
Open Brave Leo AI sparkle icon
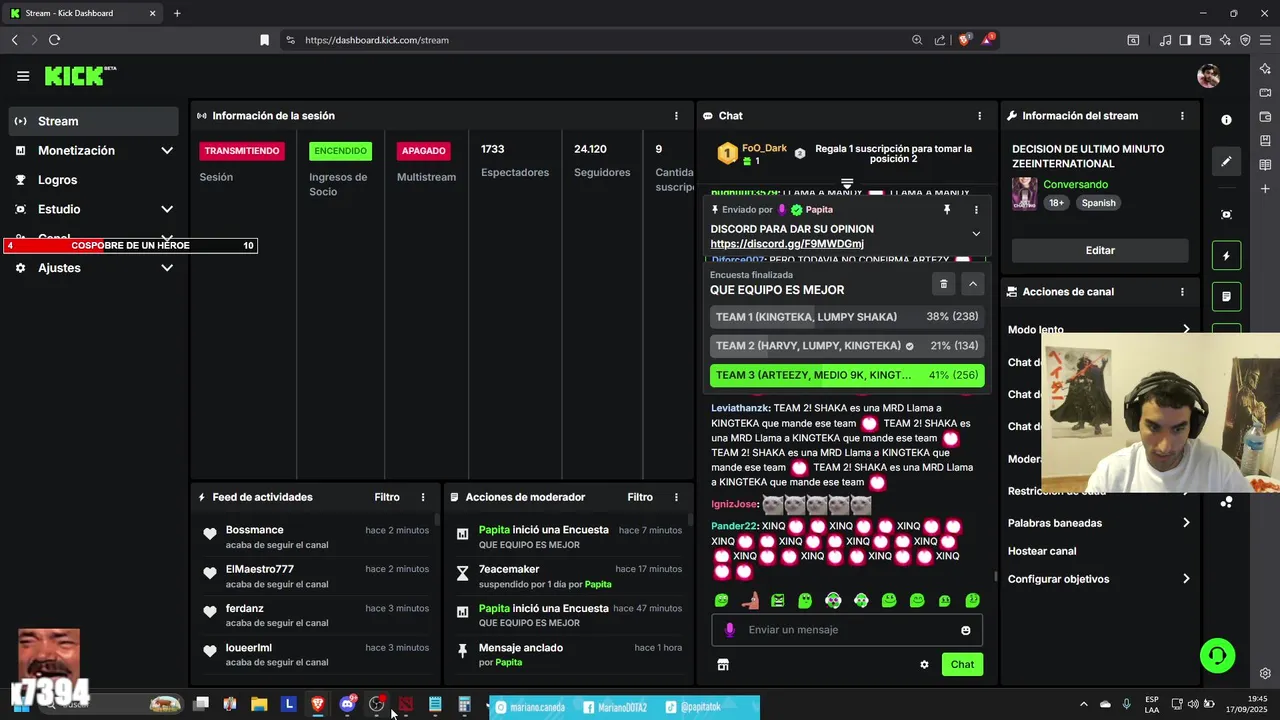1226,40
